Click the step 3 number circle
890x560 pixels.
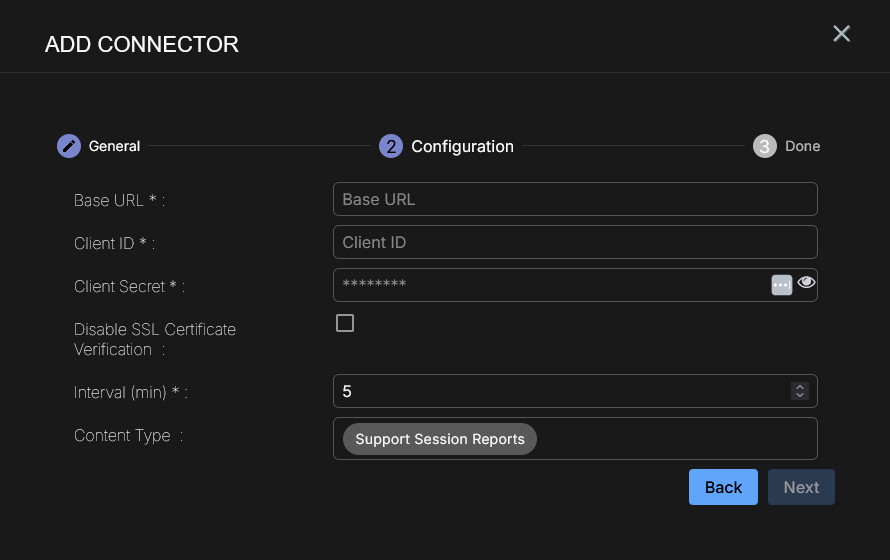(x=764, y=146)
